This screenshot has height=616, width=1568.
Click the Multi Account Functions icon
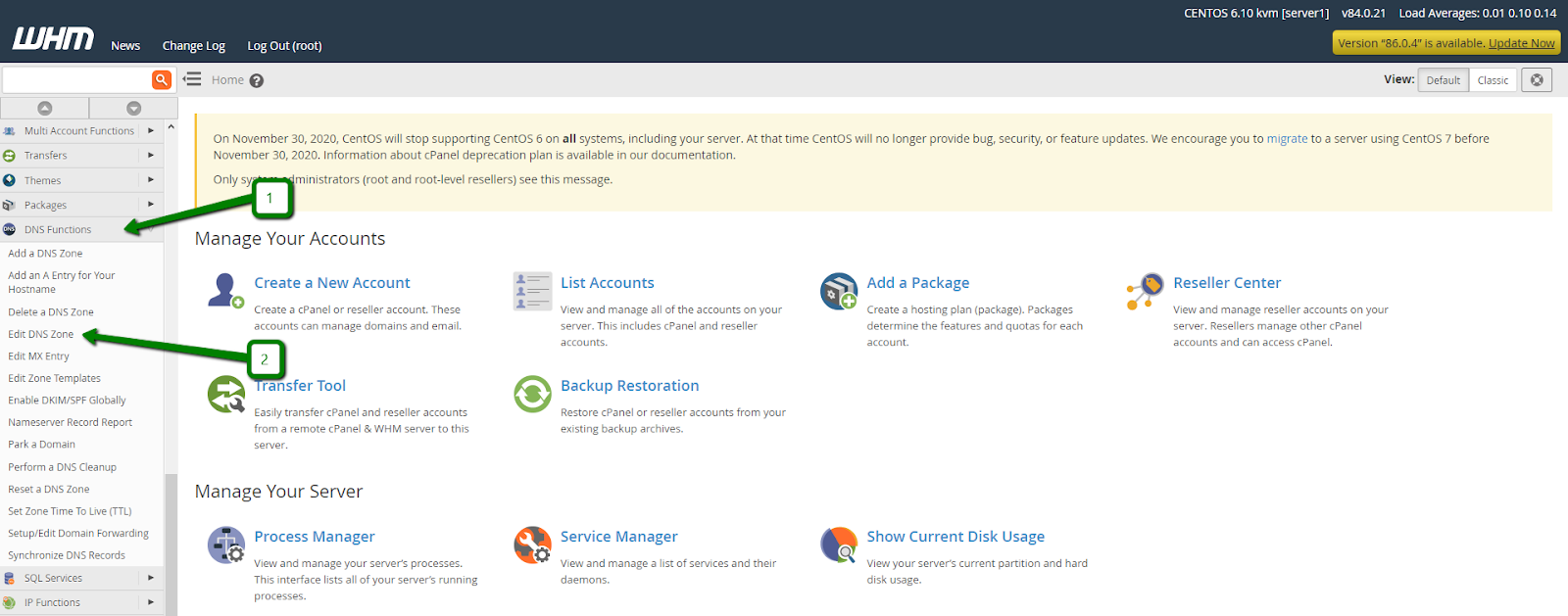[x=10, y=130]
